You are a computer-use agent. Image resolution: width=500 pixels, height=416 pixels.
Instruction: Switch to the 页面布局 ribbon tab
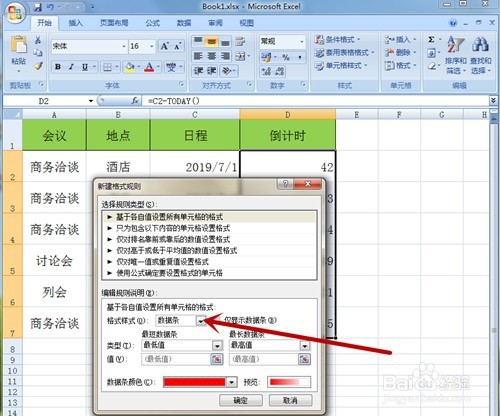pos(114,23)
